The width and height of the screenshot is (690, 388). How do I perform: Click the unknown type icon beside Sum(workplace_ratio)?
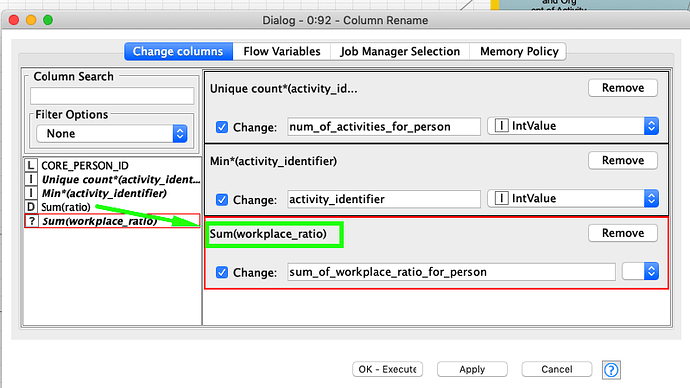[x=31, y=221]
